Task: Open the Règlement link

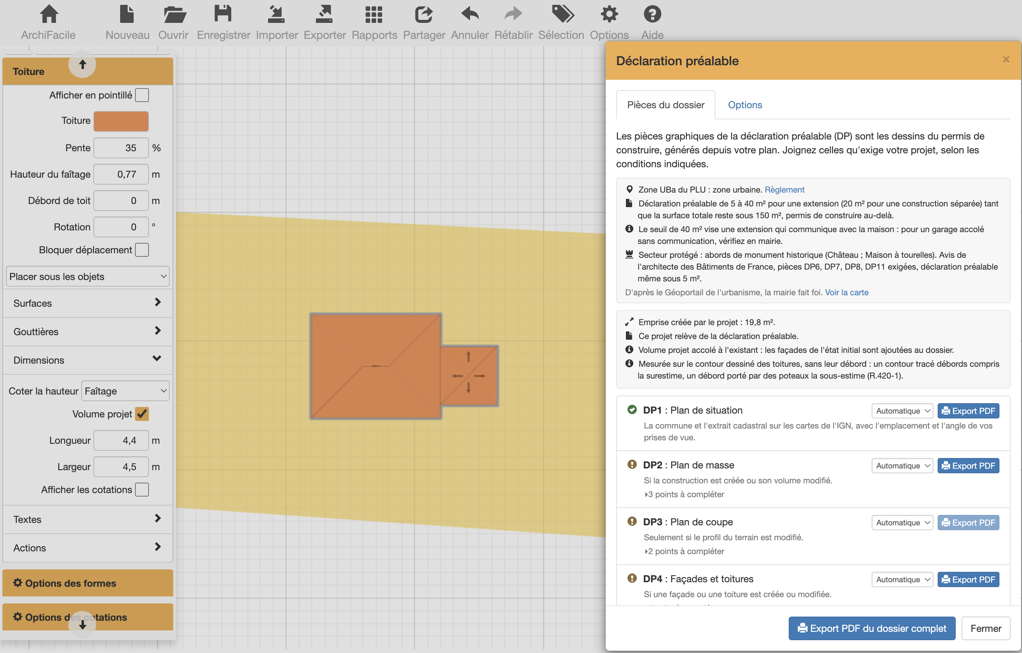Action: pyautogui.click(x=785, y=190)
